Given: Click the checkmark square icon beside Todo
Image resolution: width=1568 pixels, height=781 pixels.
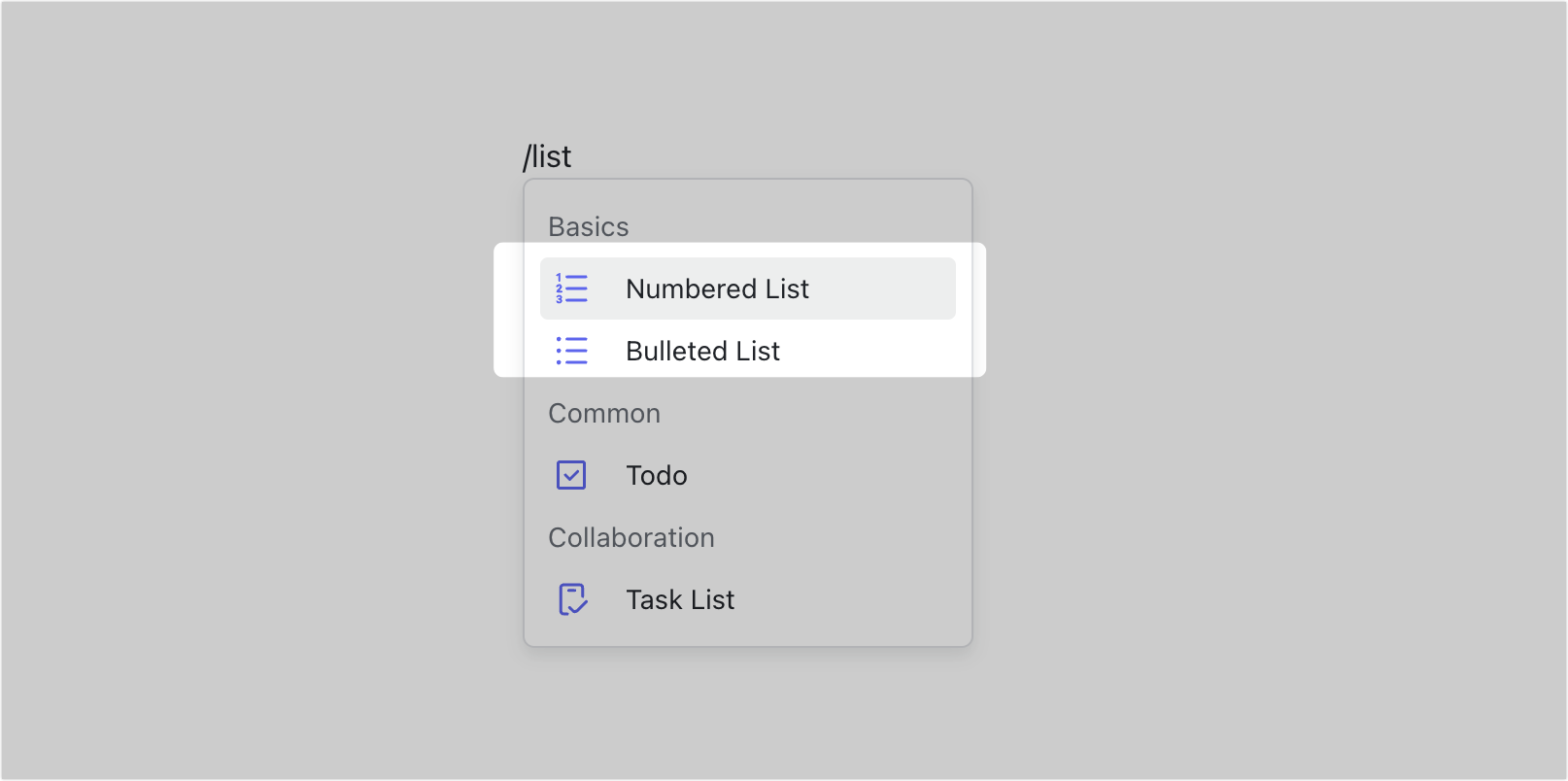Looking at the screenshot, I should click(x=571, y=475).
